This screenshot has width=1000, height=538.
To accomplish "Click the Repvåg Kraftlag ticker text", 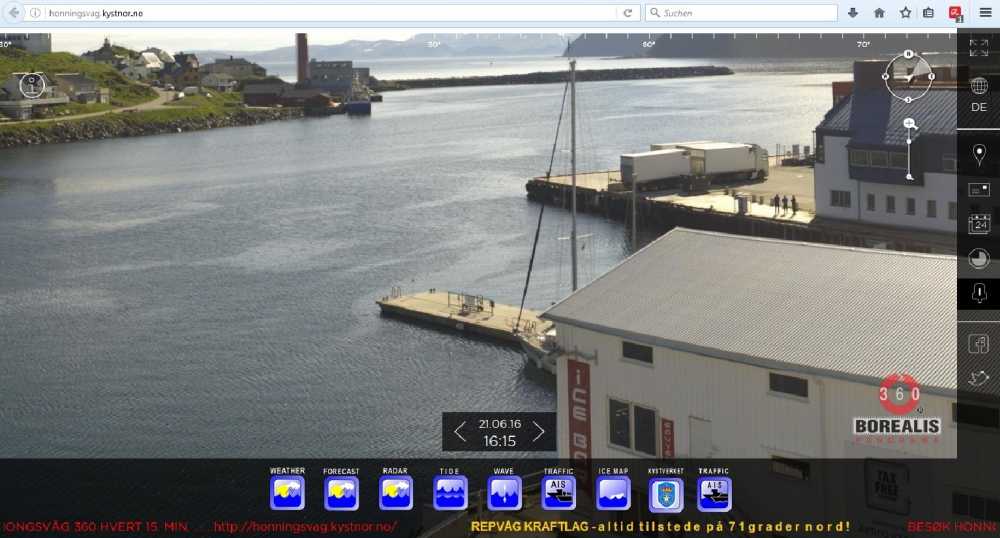I will click(660, 527).
